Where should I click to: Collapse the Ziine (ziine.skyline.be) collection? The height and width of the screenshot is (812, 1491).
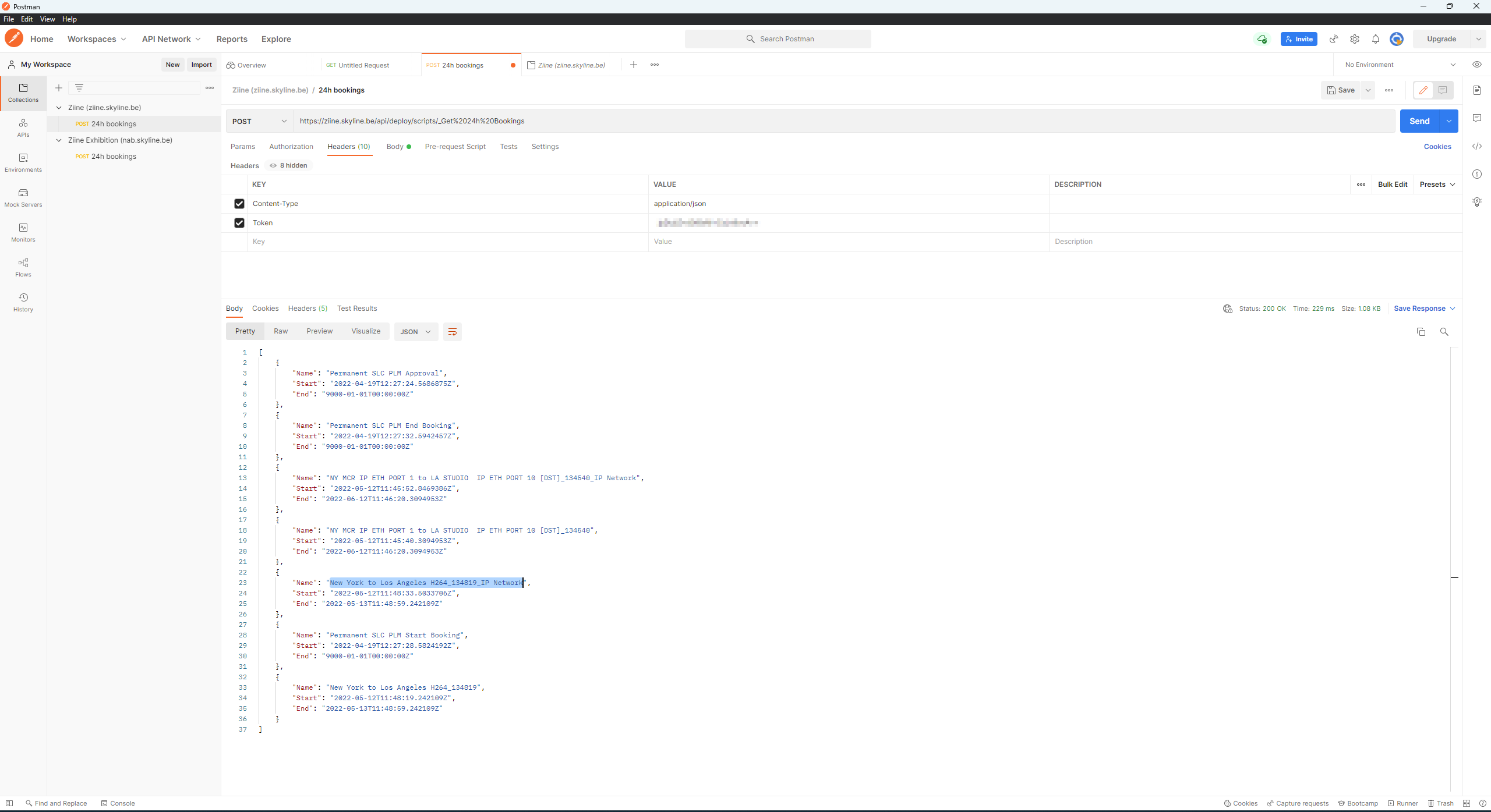59,108
